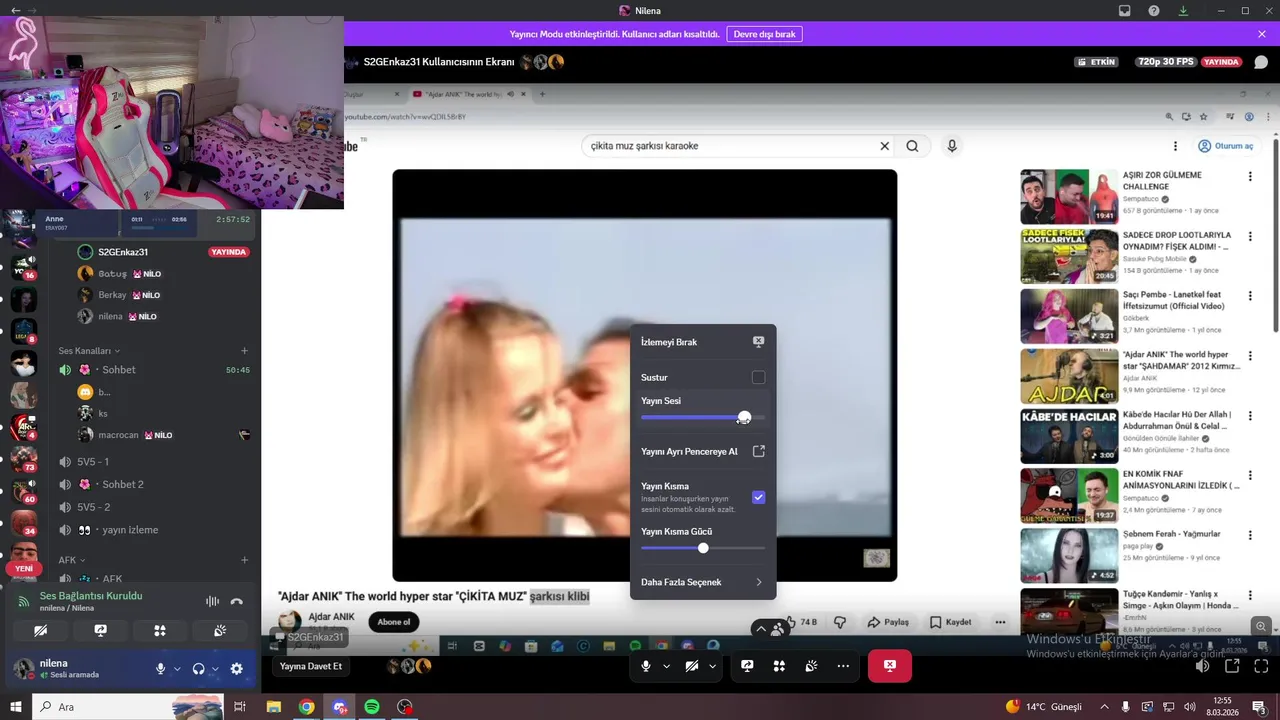Expand microphone input options in user panel

[177, 669]
